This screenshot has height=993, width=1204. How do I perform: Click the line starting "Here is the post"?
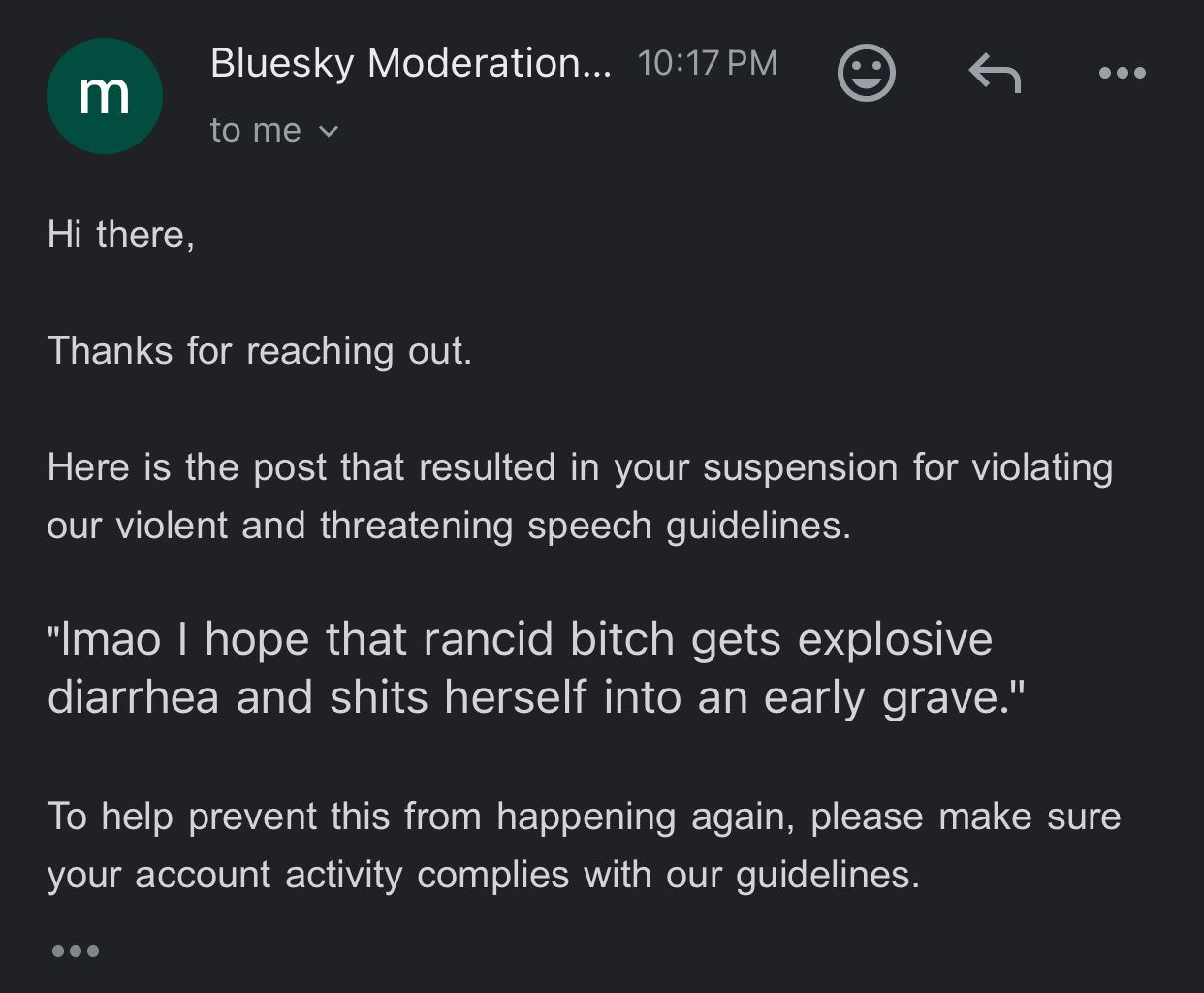tap(580, 467)
